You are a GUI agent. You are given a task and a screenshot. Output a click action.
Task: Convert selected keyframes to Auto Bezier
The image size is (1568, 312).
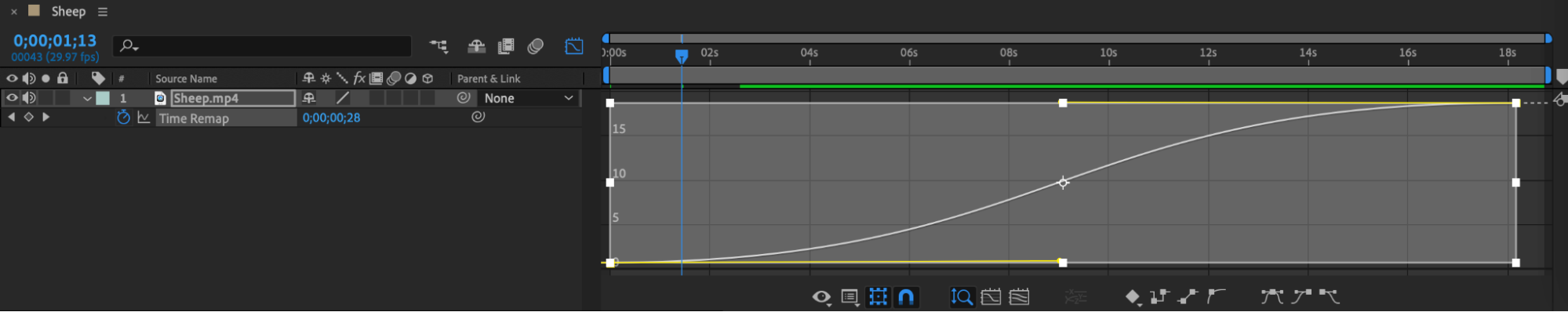[1216, 296]
